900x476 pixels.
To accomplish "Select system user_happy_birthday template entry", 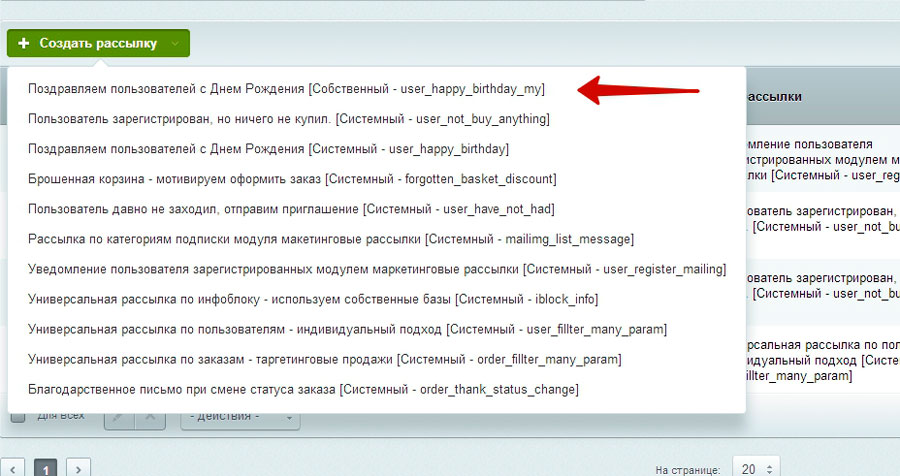I will click(268, 149).
